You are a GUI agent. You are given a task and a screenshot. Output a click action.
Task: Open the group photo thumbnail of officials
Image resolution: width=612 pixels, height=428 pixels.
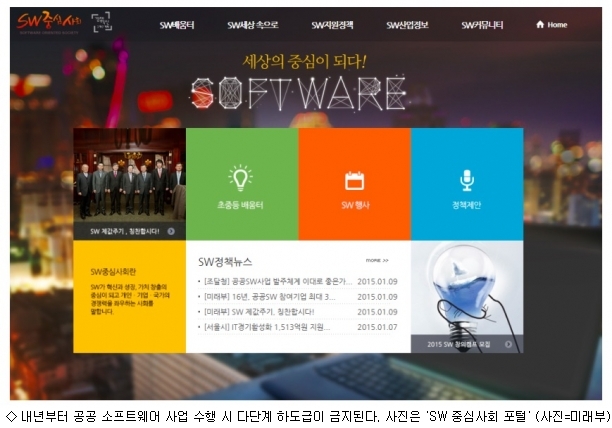130,176
